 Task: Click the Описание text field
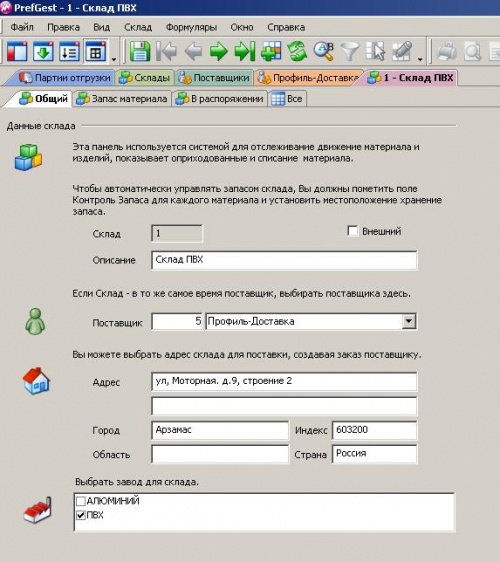(x=284, y=260)
